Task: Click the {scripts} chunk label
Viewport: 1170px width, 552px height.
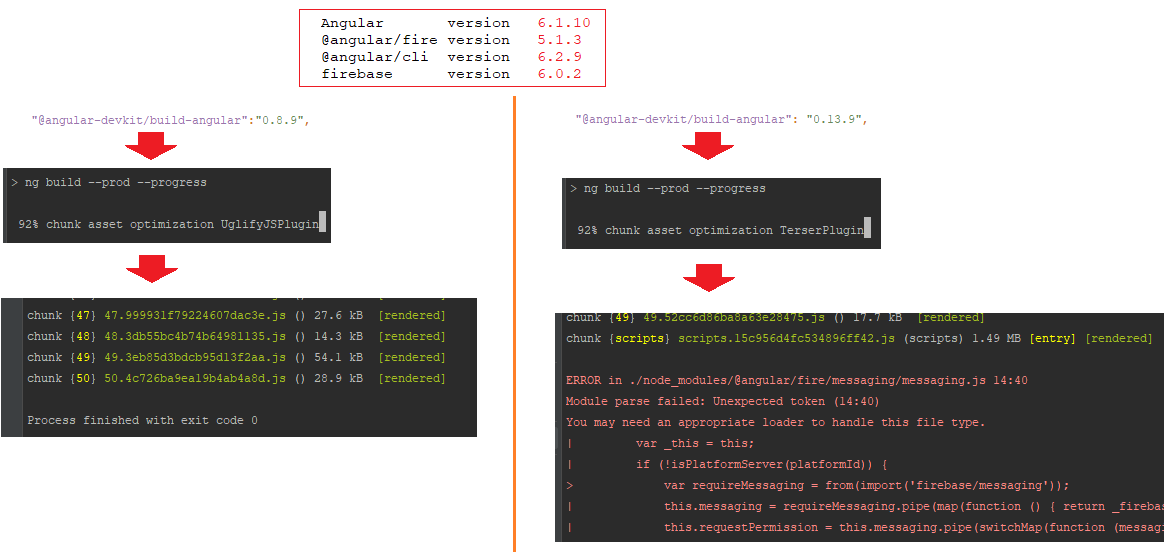Action: 640,339
